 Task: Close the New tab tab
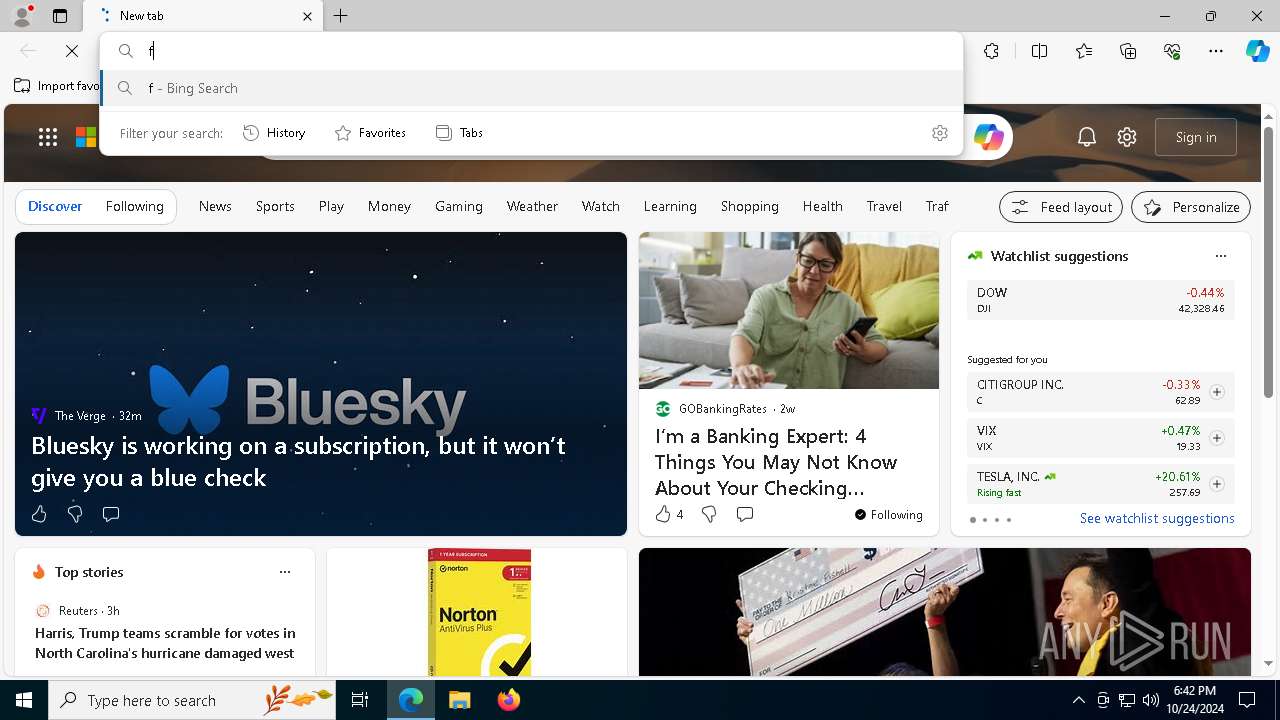tap(307, 16)
